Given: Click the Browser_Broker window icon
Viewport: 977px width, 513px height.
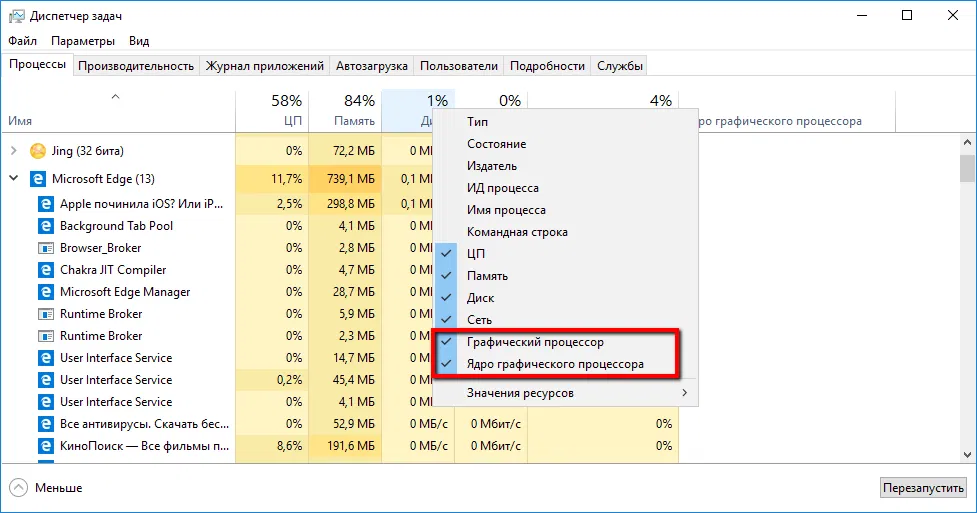Looking at the screenshot, I should (45, 248).
